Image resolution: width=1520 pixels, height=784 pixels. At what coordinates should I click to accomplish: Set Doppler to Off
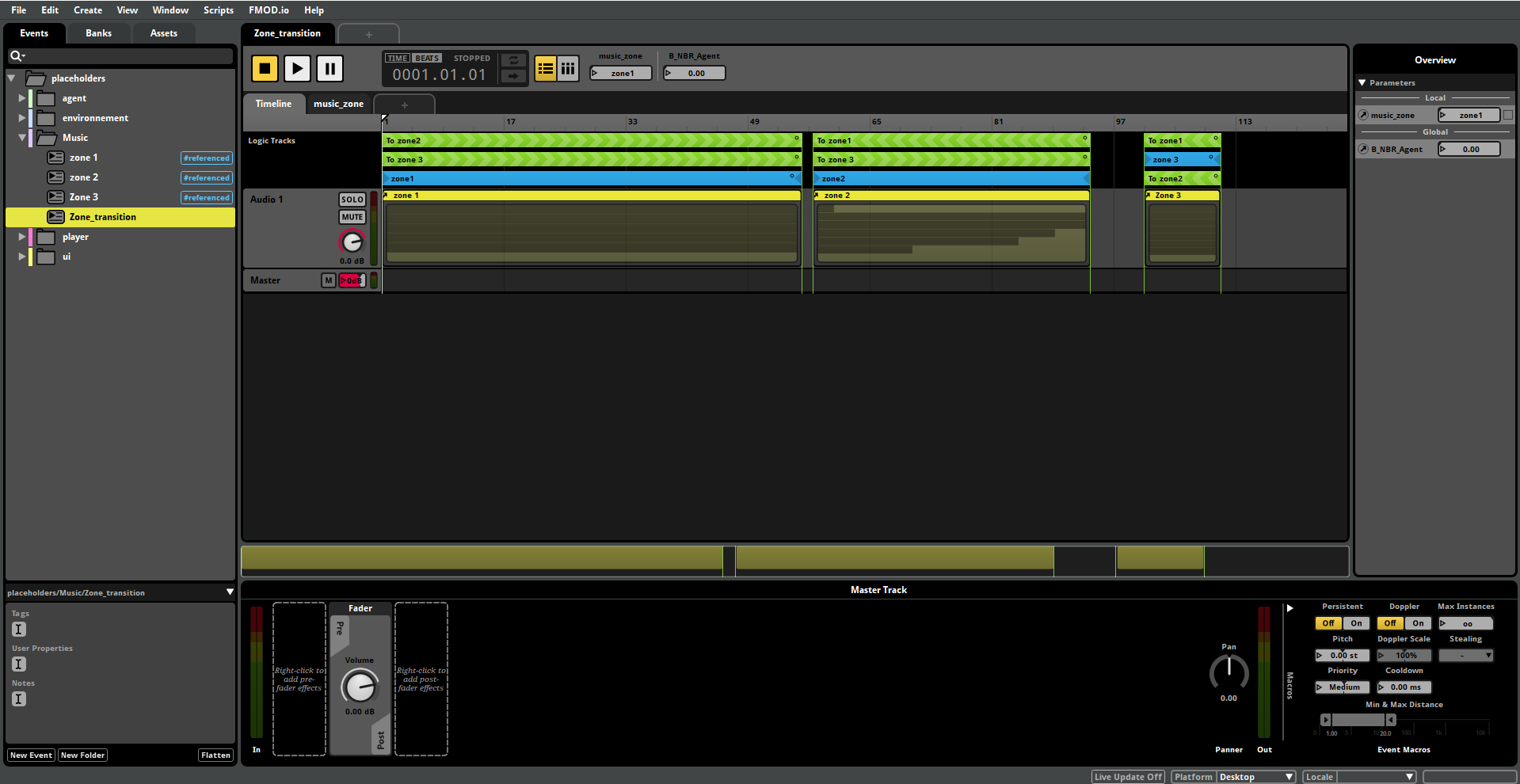(x=1390, y=623)
